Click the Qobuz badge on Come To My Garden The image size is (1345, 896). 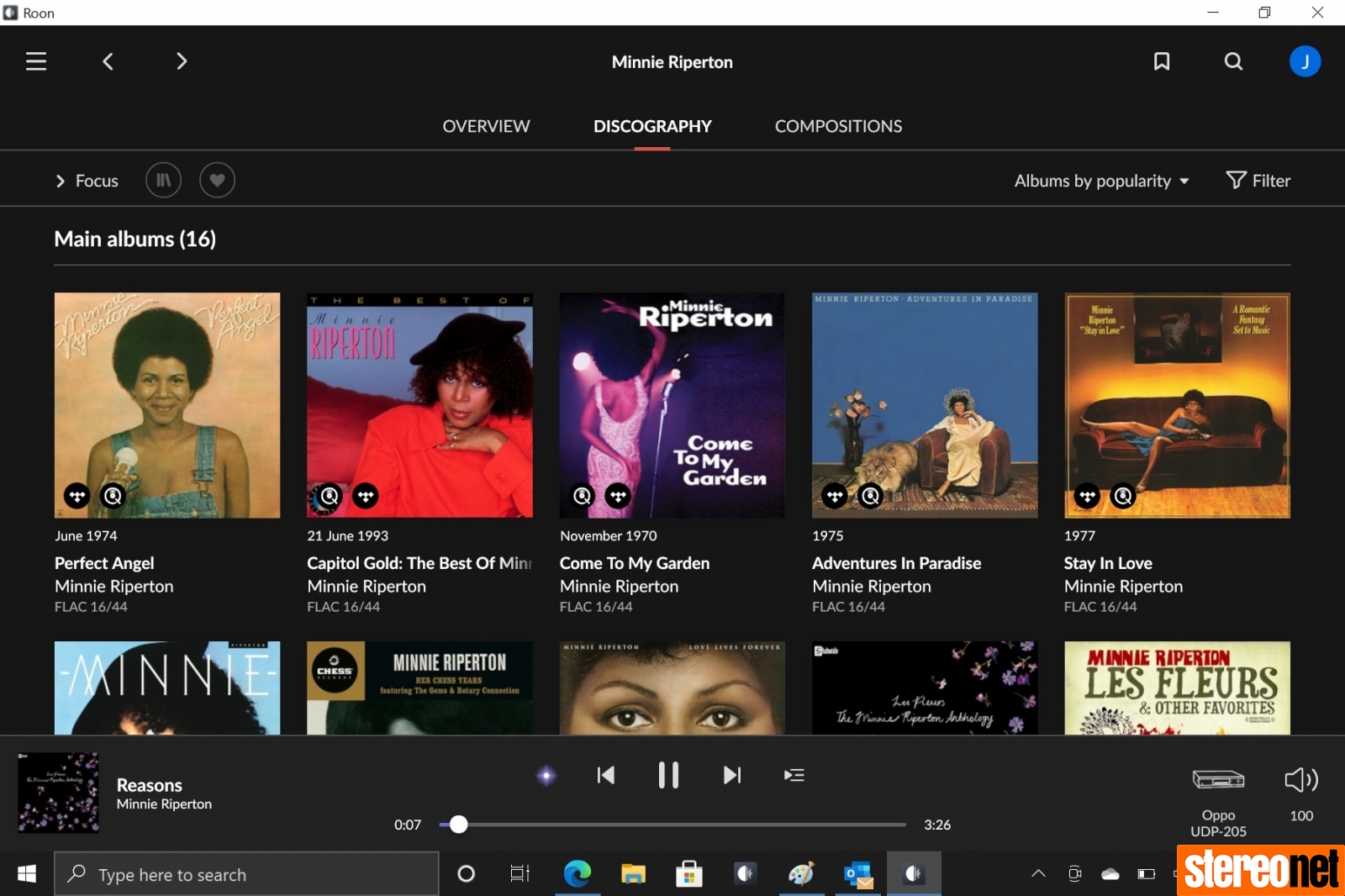pyautogui.click(x=583, y=496)
